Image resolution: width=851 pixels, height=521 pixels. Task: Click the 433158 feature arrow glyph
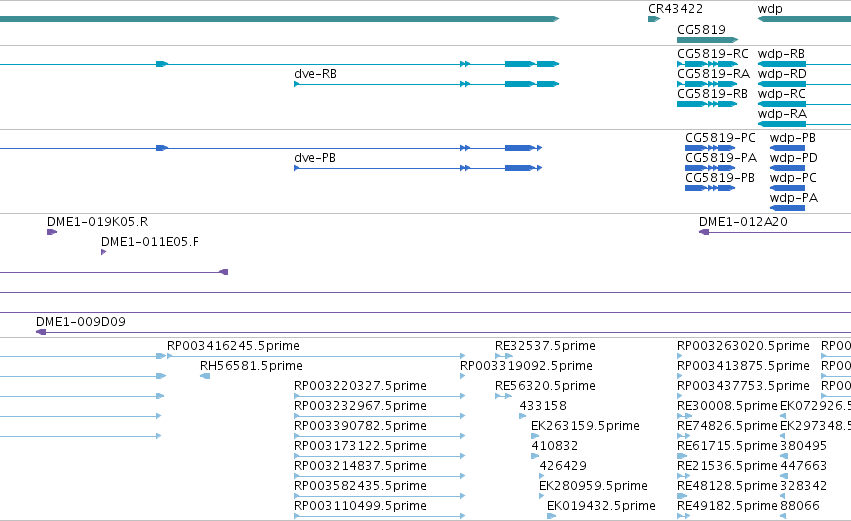point(523,416)
